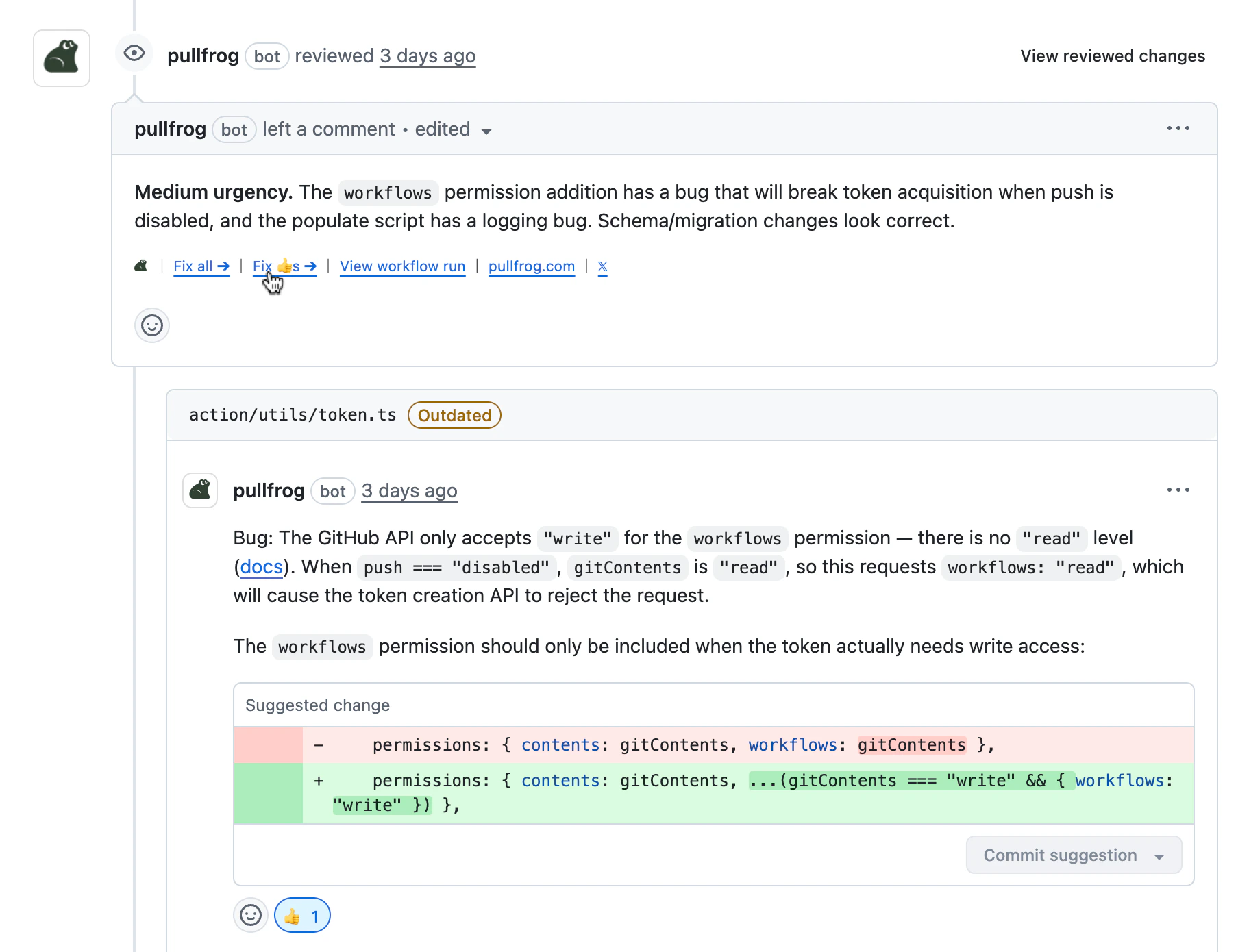This screenshot has width=1249, height=952.
Task: Open inline comment '3 days ago' timestamp
Action: [409, 490]
